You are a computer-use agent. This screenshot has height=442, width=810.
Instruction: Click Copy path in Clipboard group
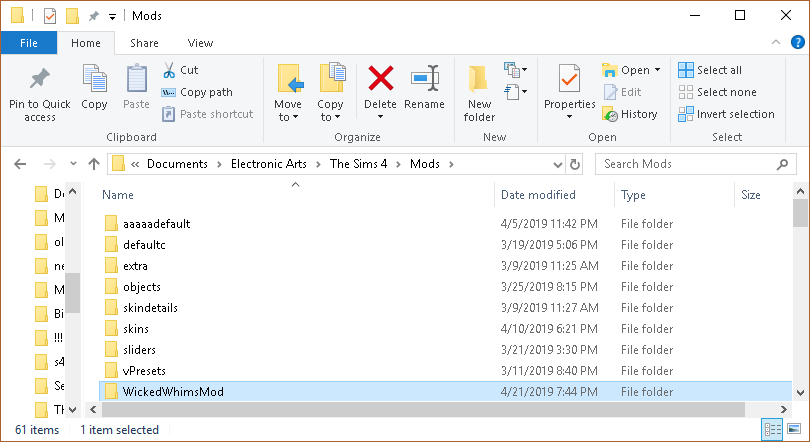(x=197, y=92)
